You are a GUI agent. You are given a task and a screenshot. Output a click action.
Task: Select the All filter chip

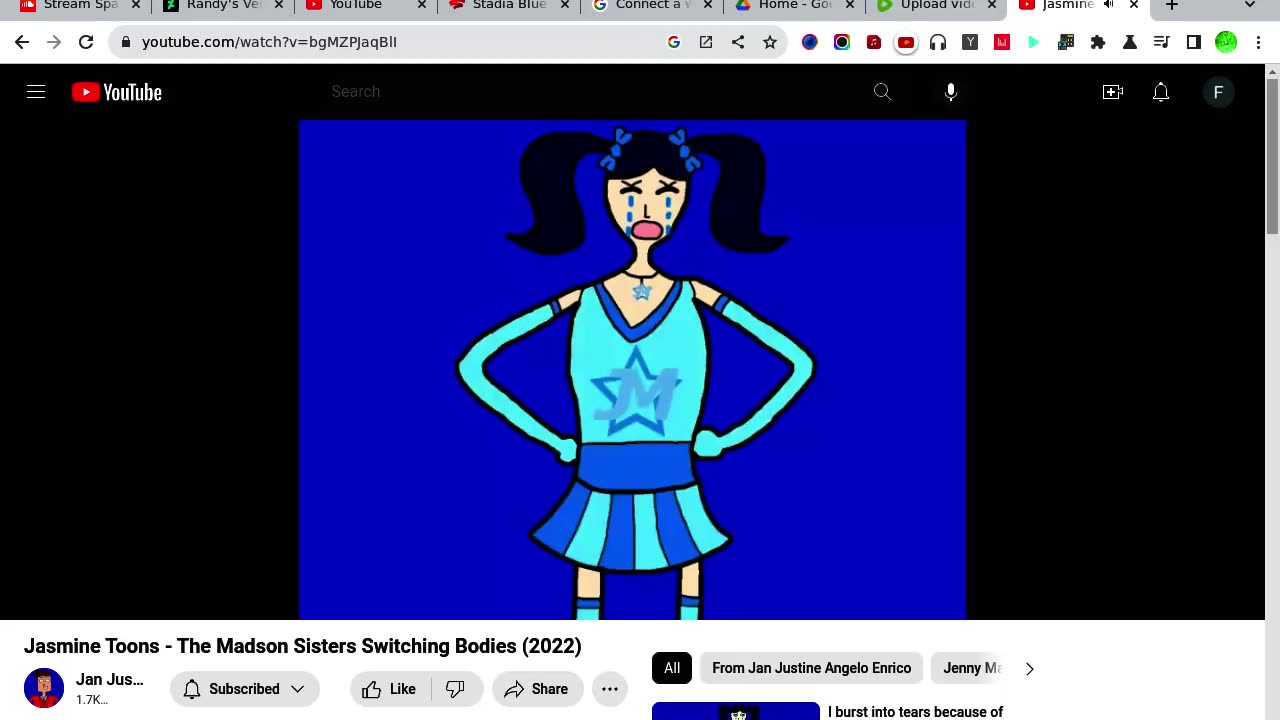672,668
